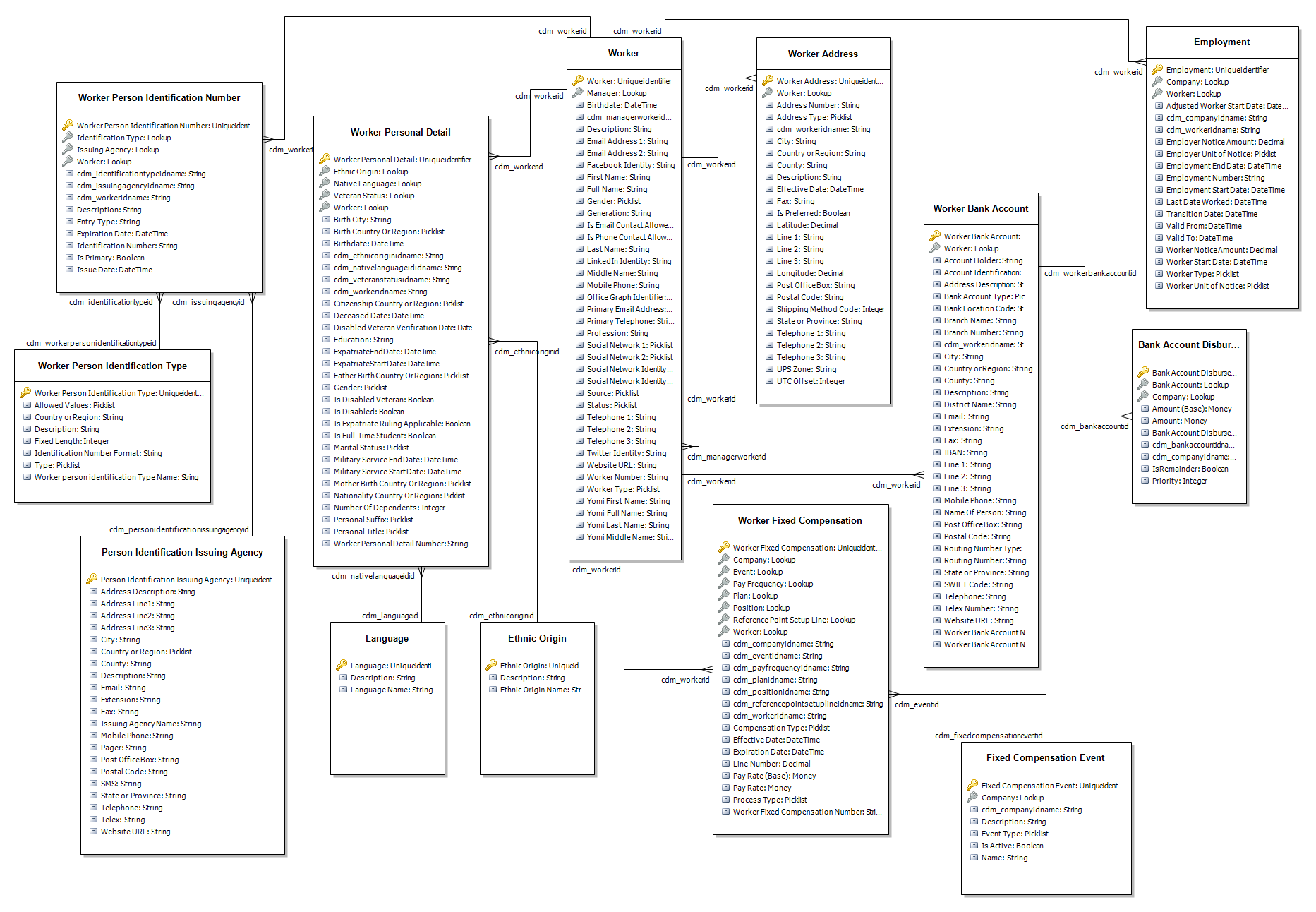Select the Worker Personal Detail entity title
The width and height of the screenshot is (1316, 912).
coord(400,132)
